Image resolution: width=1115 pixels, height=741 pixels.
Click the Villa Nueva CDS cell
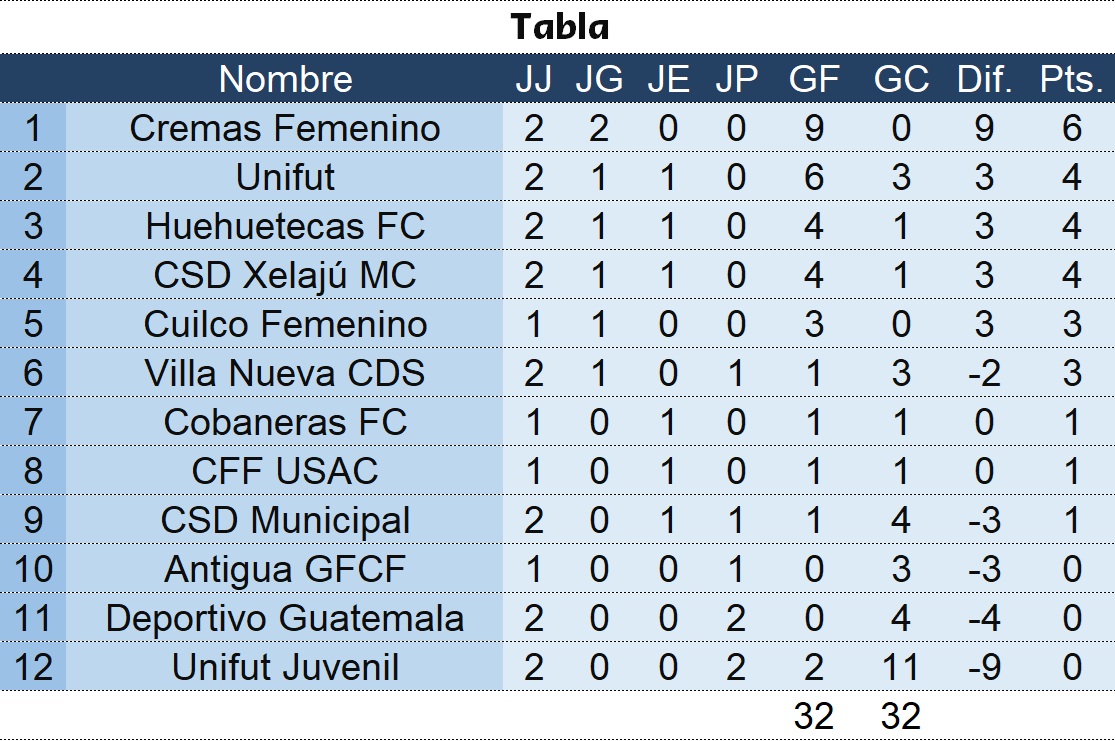point(285,373)
